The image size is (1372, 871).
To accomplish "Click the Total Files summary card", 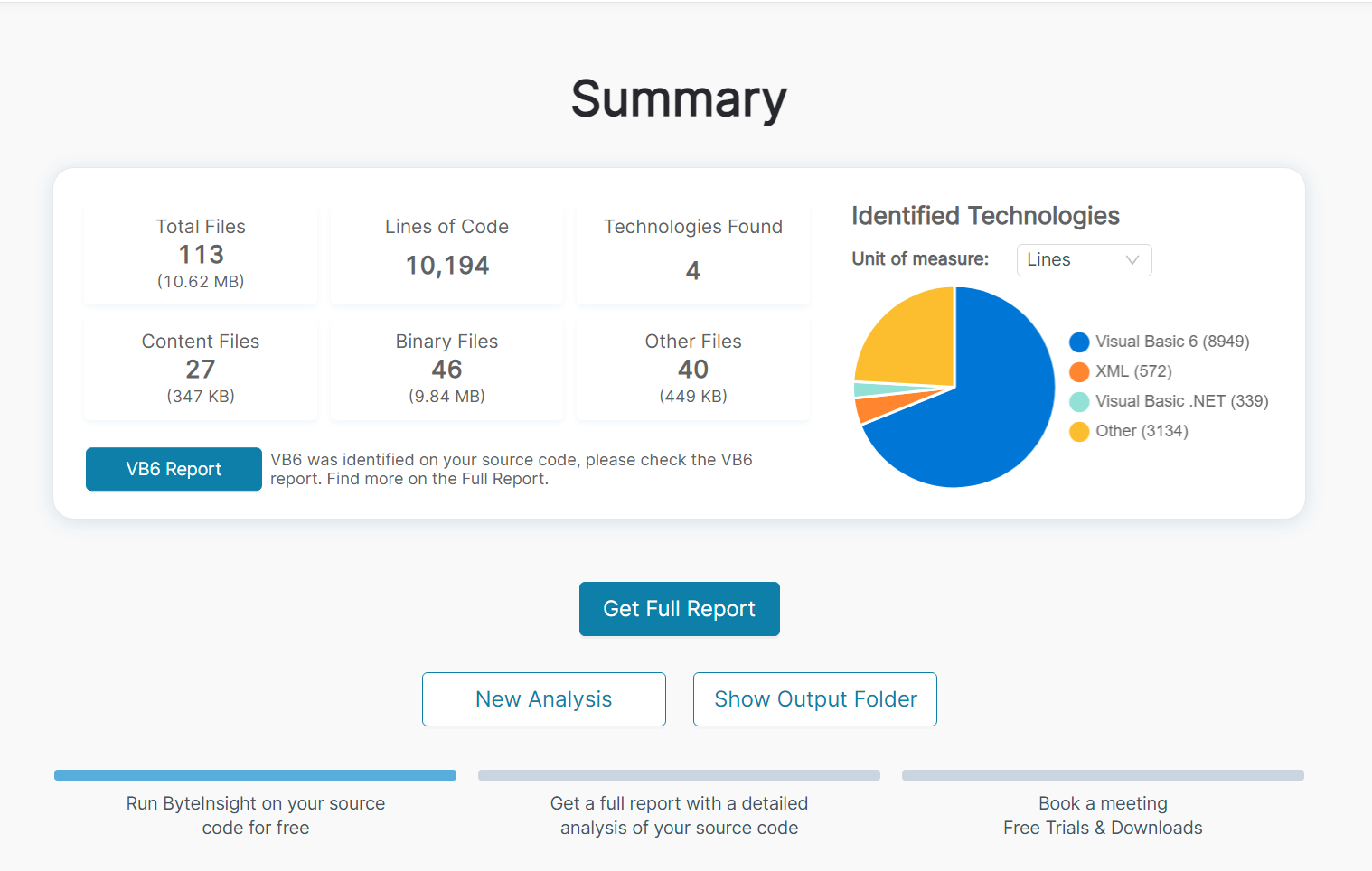I will pyautogui.click(x=200, y=254).
